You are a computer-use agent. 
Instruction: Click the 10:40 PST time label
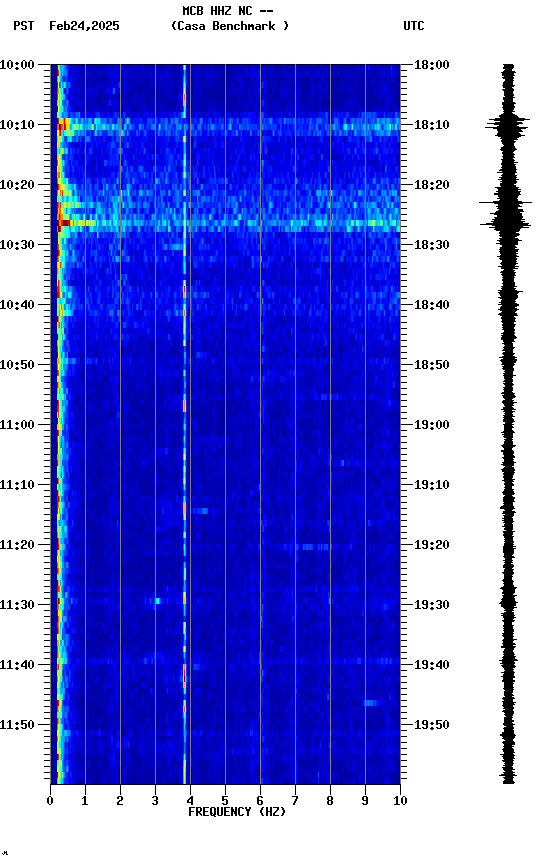(17, 305)
